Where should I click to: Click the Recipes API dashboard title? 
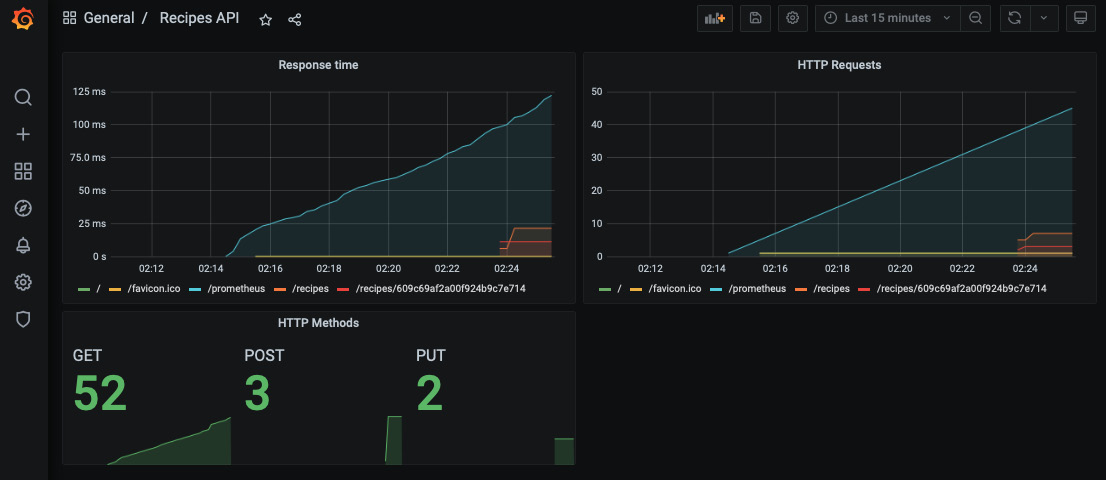[x=200, y=18]
